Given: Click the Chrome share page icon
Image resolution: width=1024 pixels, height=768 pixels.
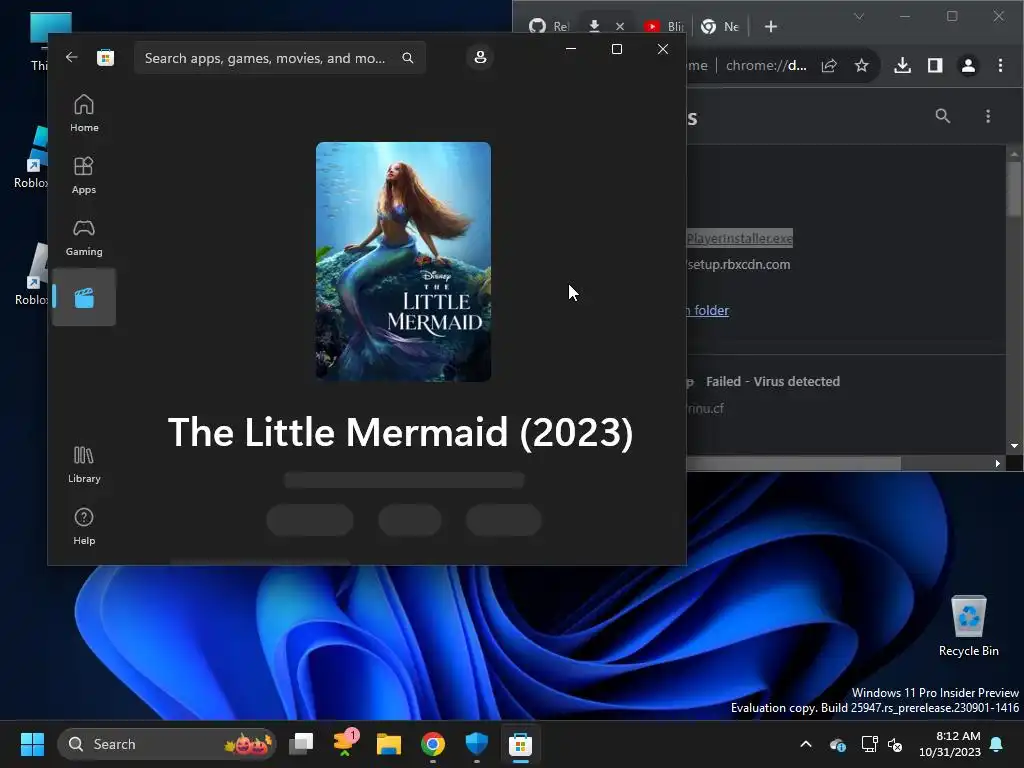Looking at the screenshot, I should coord(829,65).
